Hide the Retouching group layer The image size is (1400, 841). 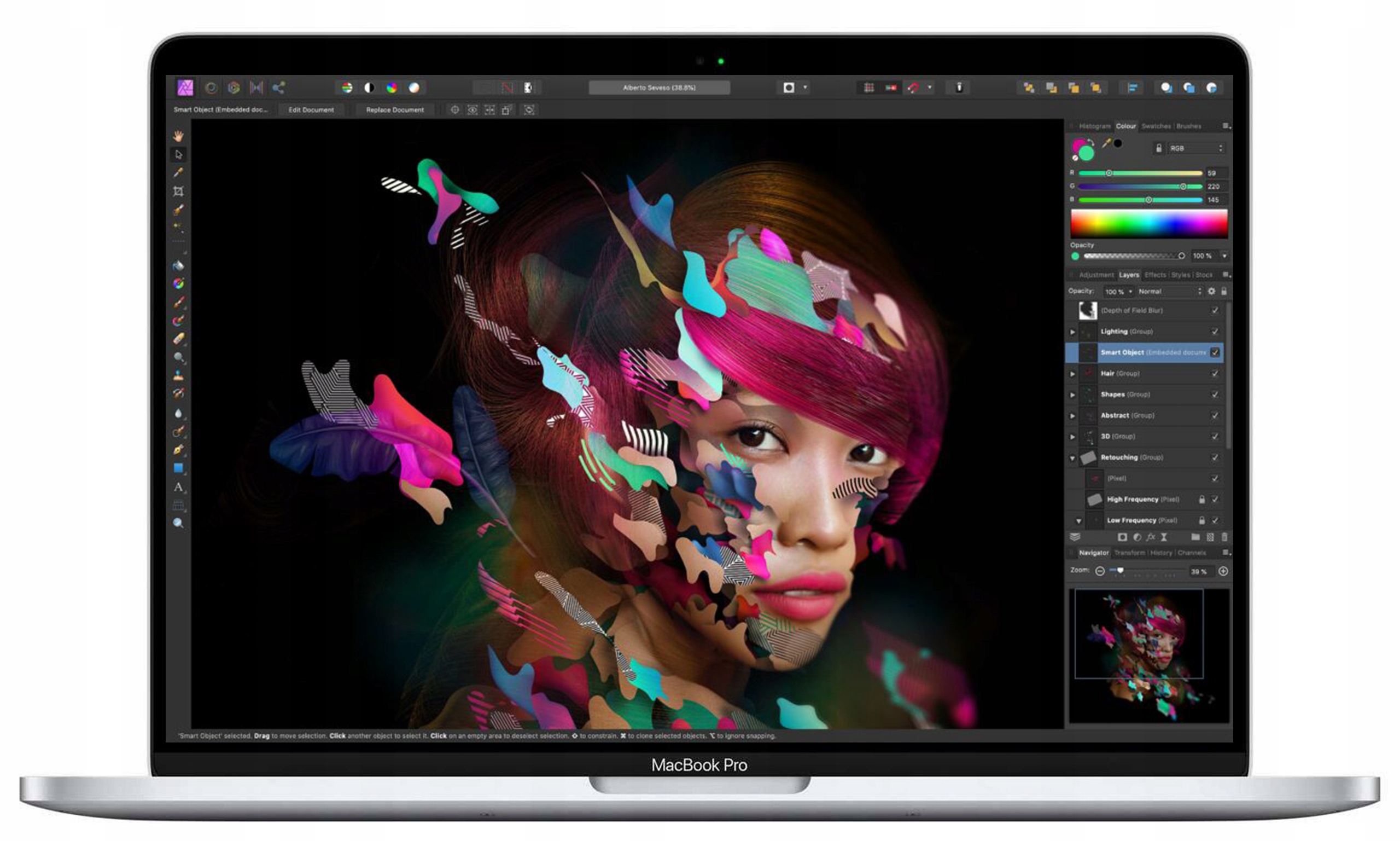[1215, 457]
